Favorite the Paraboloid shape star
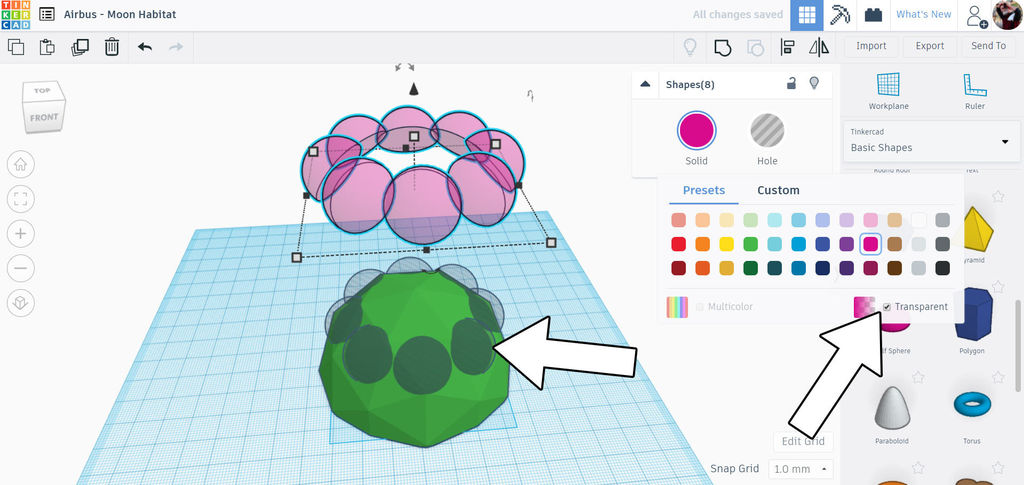 click(918, 377)
